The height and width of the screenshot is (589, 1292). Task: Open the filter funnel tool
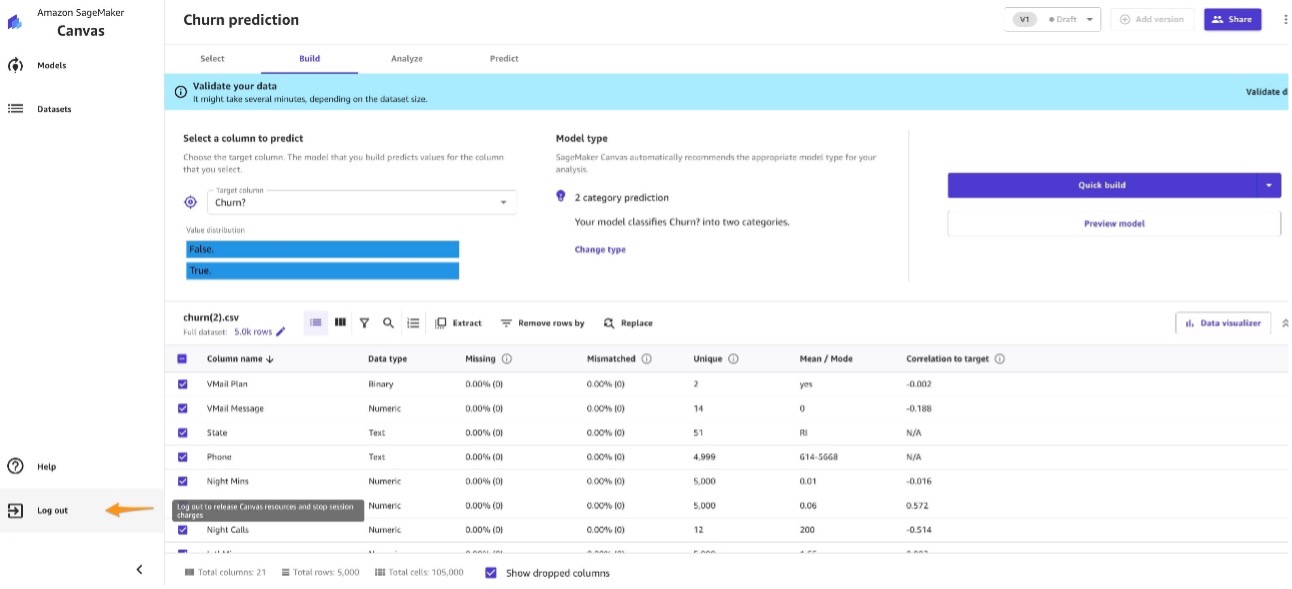(364, 323)
